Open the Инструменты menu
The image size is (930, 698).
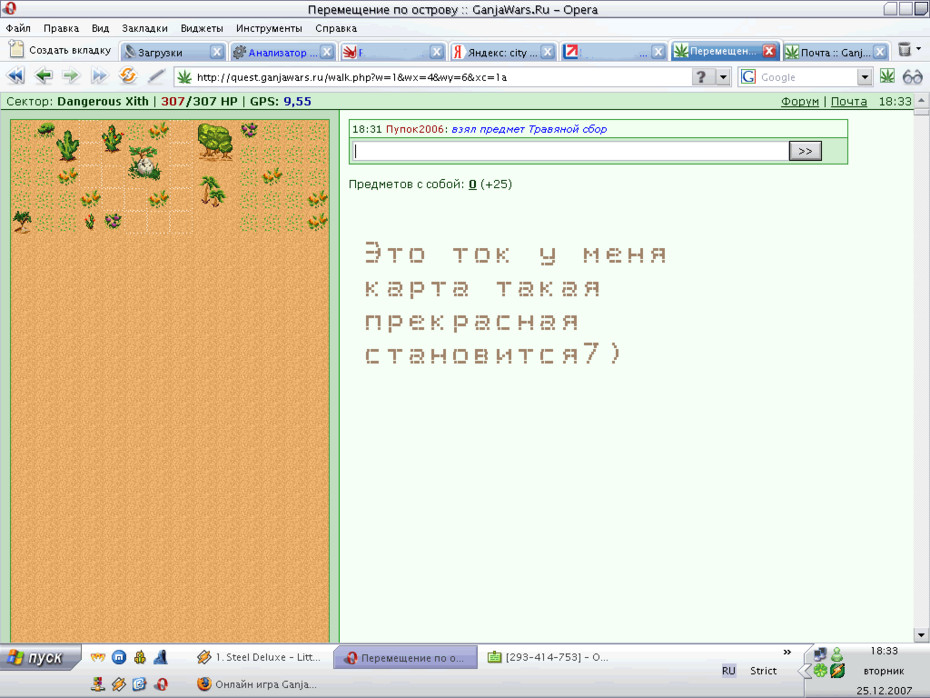coord(269,28)
